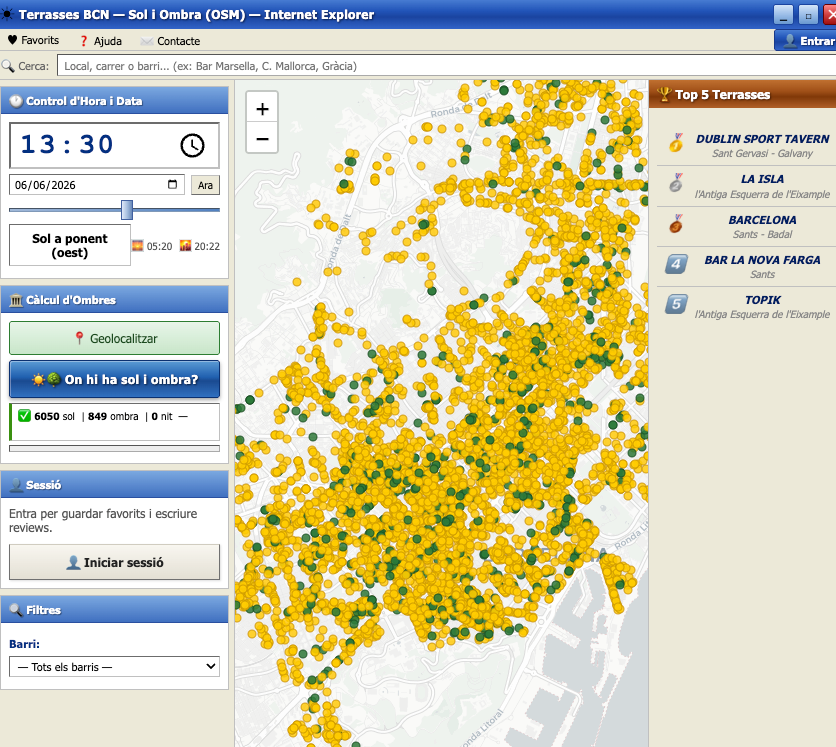Screen dimensions: 836x747
Task: Click the Control d'Hora i Data header
Action: pos(114,101)
